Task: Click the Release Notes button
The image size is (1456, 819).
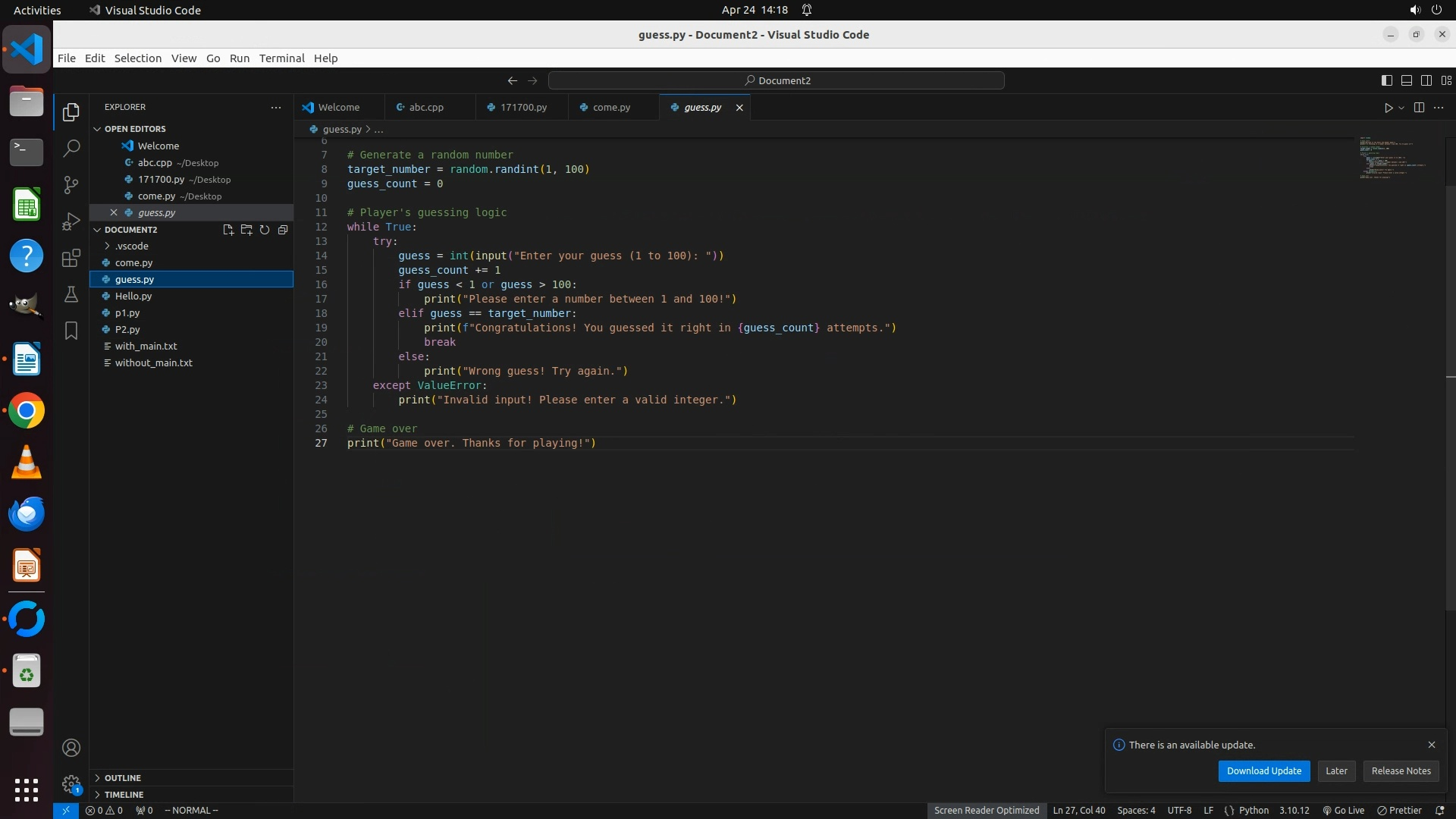Action: (x=1401, y=771)
